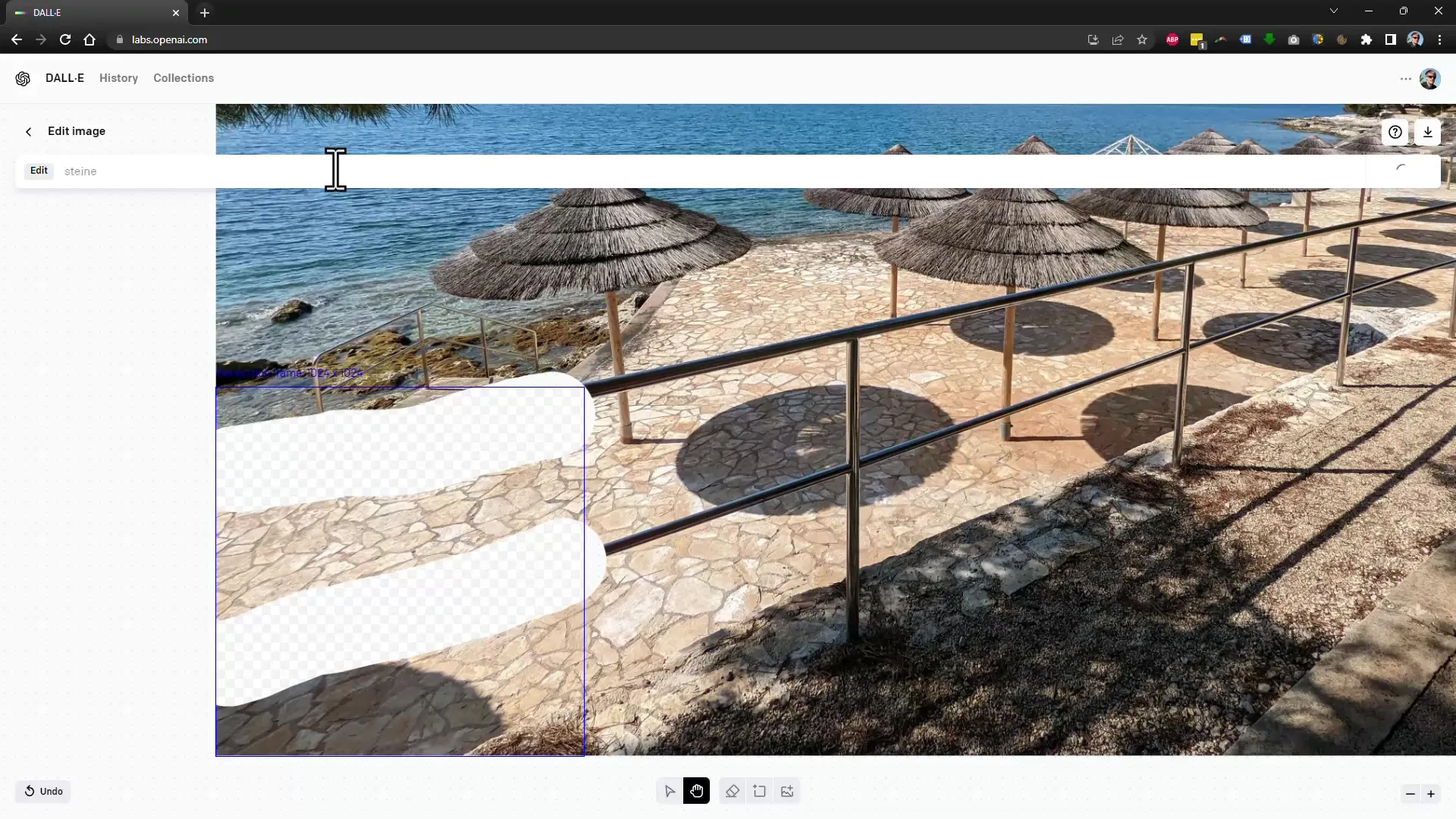Activate the hand/pan tool

(697, 791)
